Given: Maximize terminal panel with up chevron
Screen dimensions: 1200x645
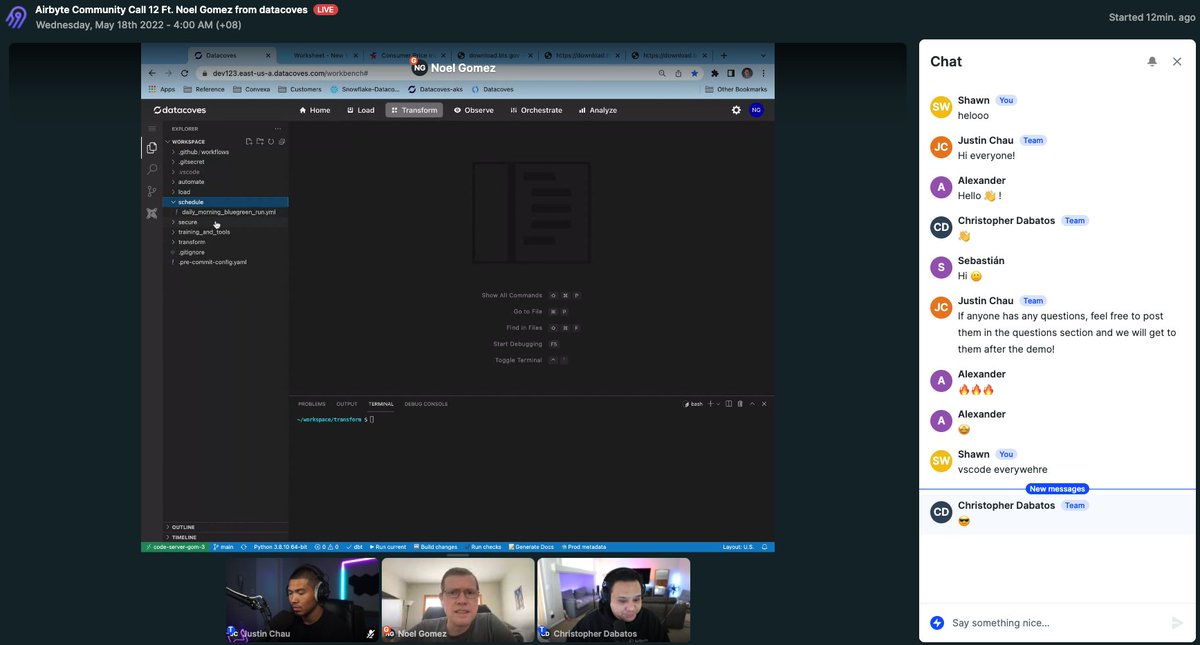Looking at the screenshot, I should [753, 404].
